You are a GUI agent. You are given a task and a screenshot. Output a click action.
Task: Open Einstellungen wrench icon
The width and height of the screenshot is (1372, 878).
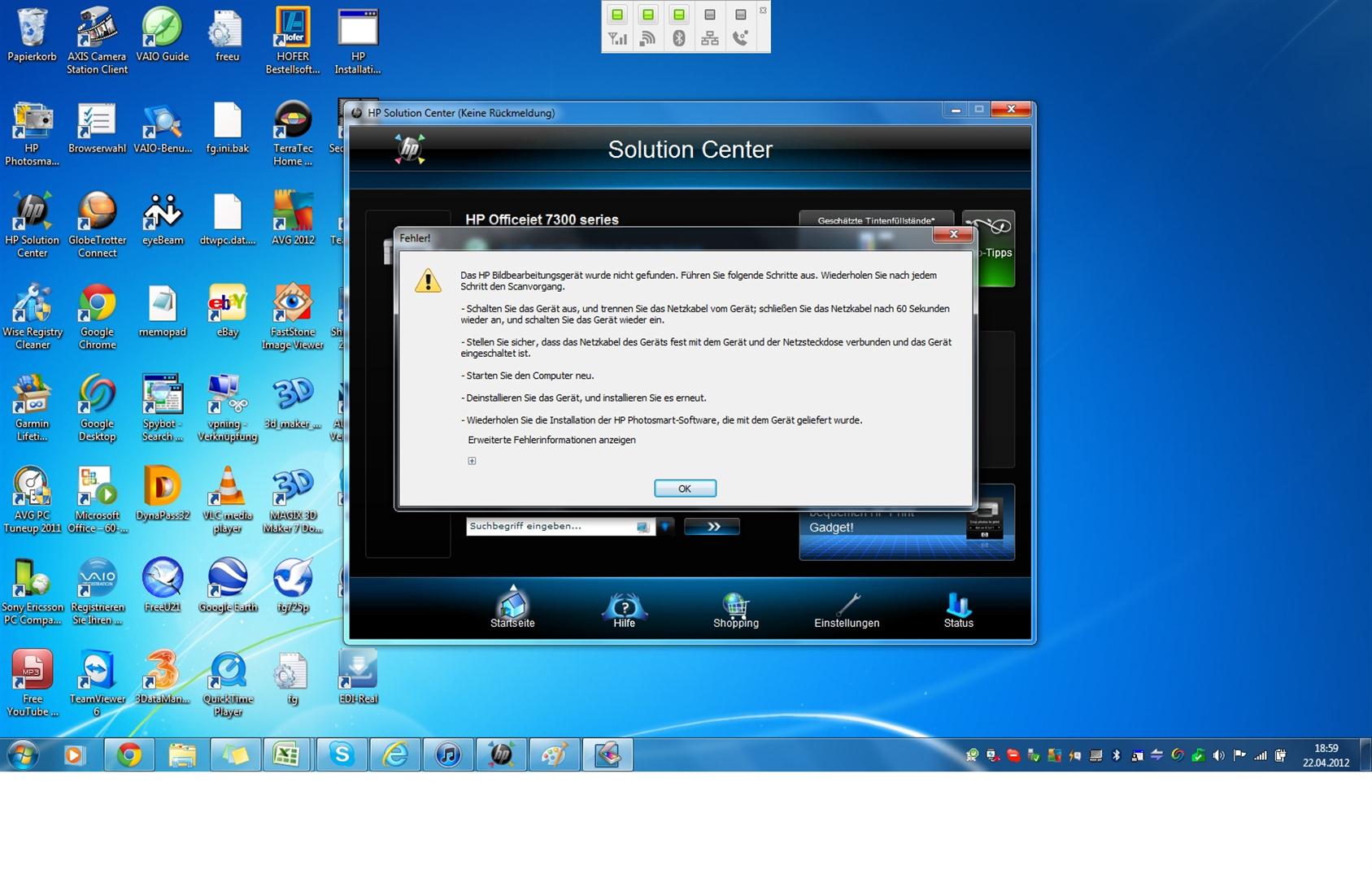click(x=847, y=606)
